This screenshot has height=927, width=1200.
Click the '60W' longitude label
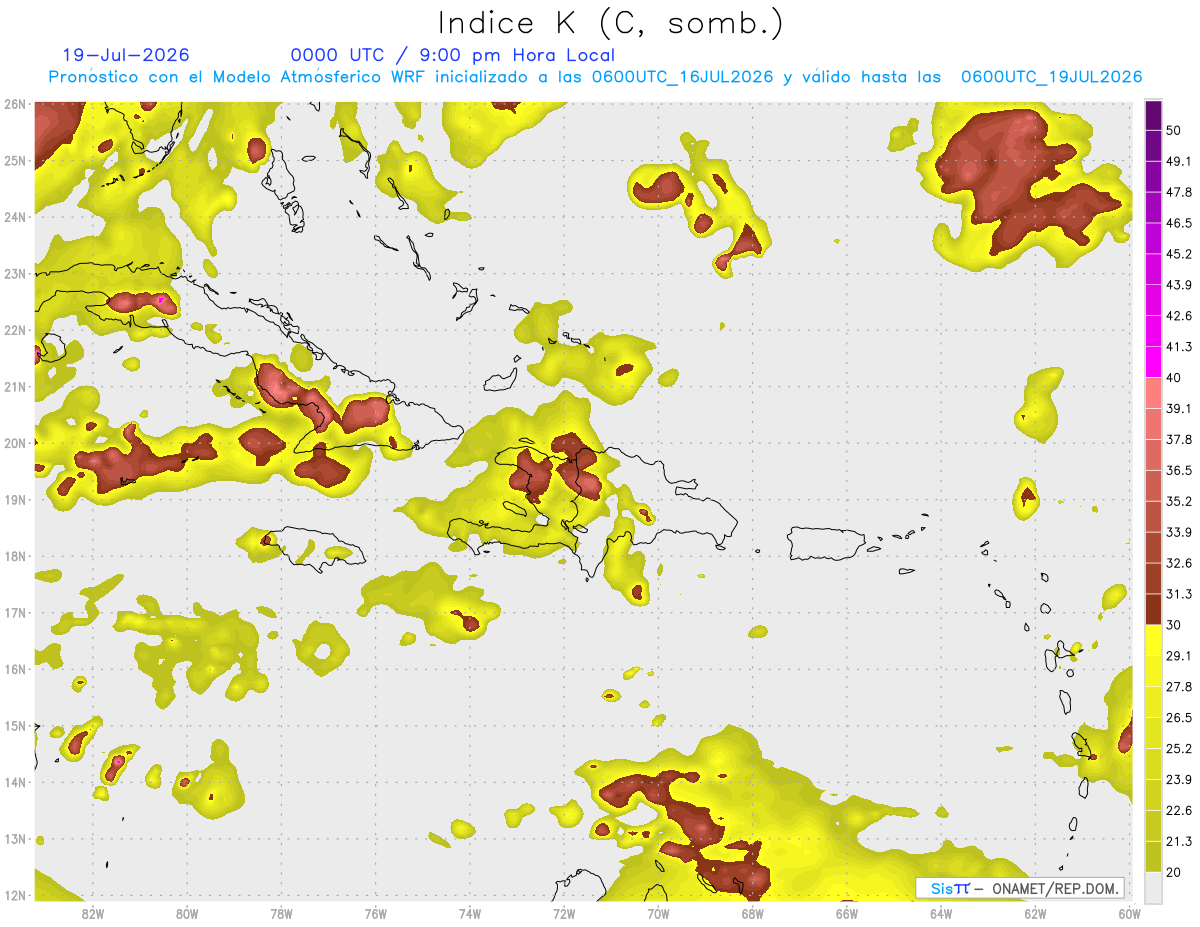click(x=1128, y=913)
